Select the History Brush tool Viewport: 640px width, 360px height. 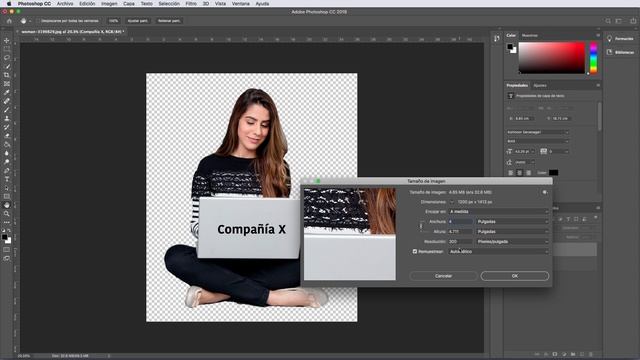(7, 127)
